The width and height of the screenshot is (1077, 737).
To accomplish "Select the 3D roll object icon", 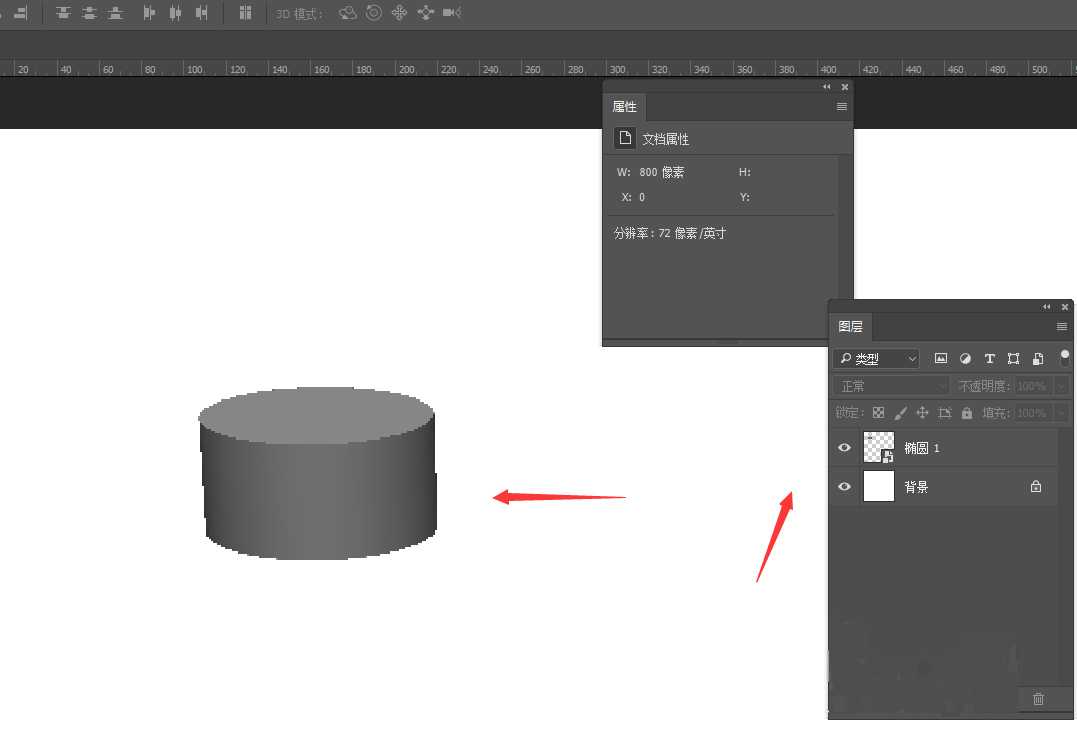I will (374, 13).
